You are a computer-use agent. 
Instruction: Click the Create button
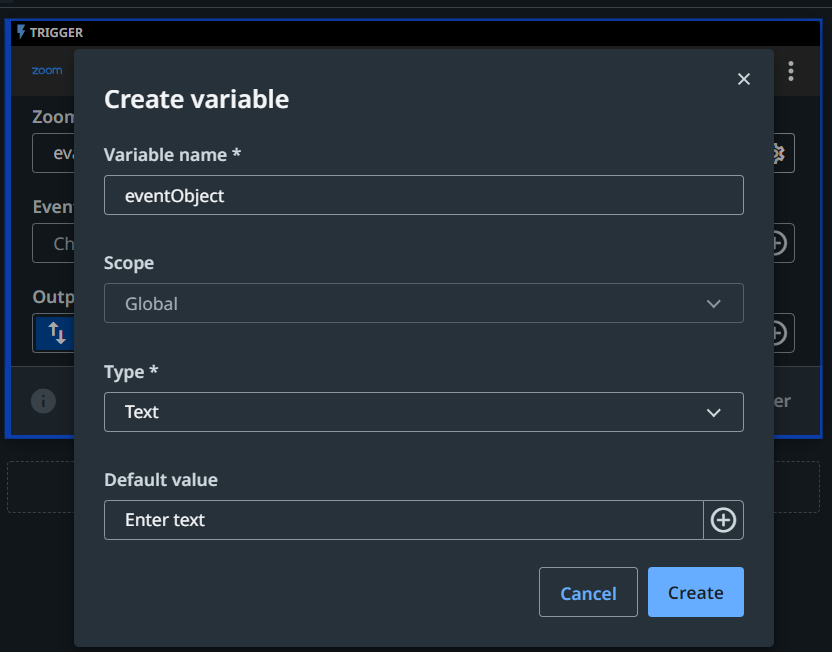[x=695, y=592]
